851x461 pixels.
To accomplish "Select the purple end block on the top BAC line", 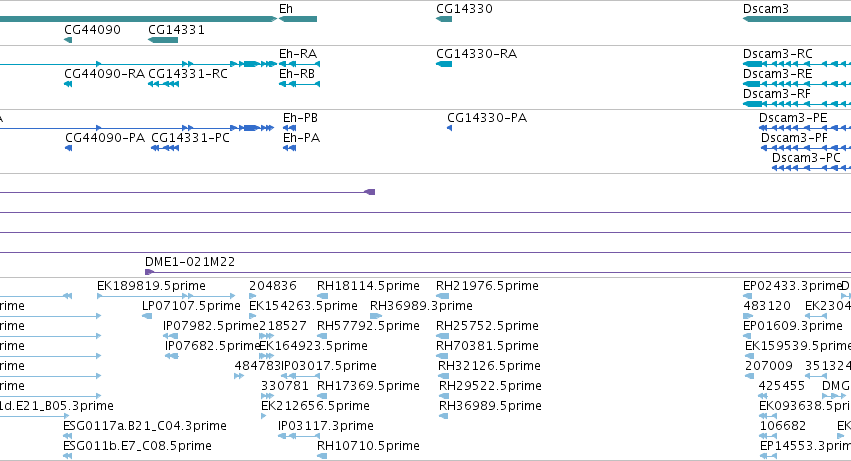I will coord(370,192).
